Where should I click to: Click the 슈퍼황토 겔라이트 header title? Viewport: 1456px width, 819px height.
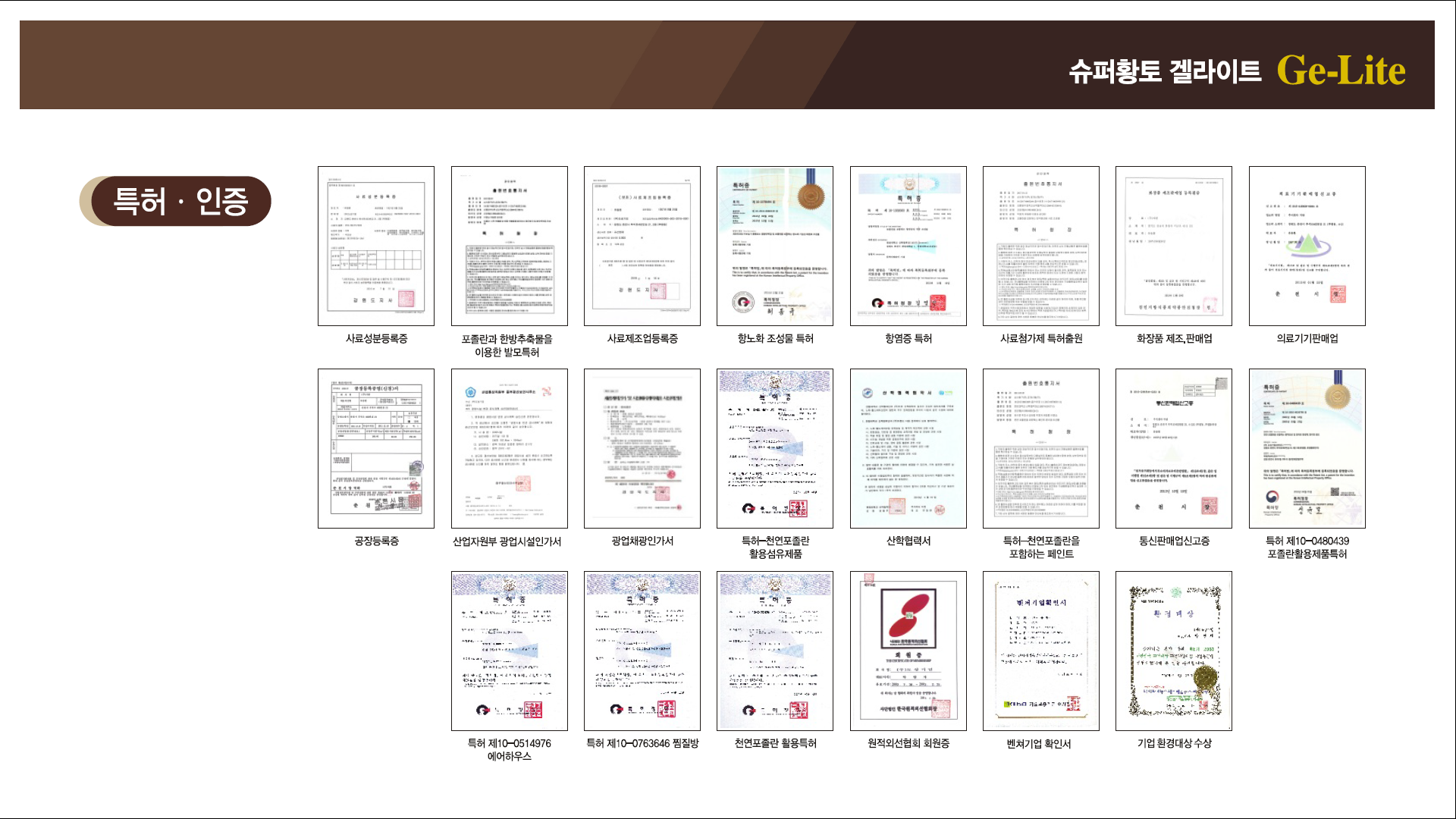tap(1165, 71)
